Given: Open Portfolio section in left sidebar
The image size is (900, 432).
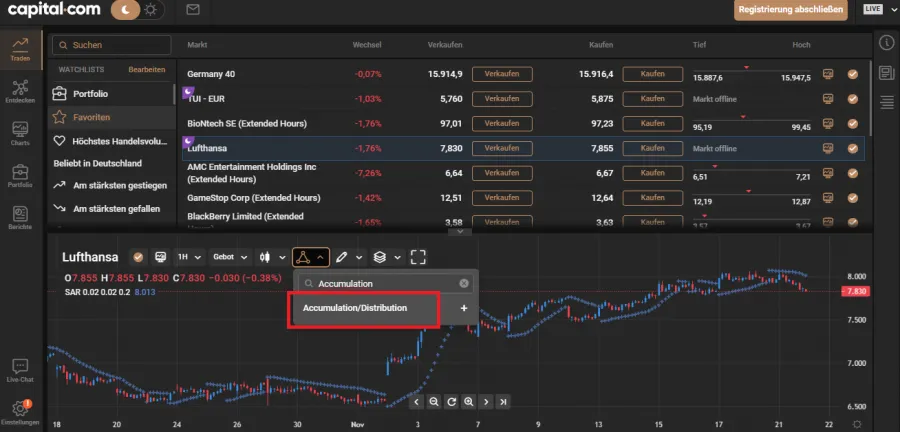Looking at the screenshot, I should pyautogui.click(x=21, y=176).
